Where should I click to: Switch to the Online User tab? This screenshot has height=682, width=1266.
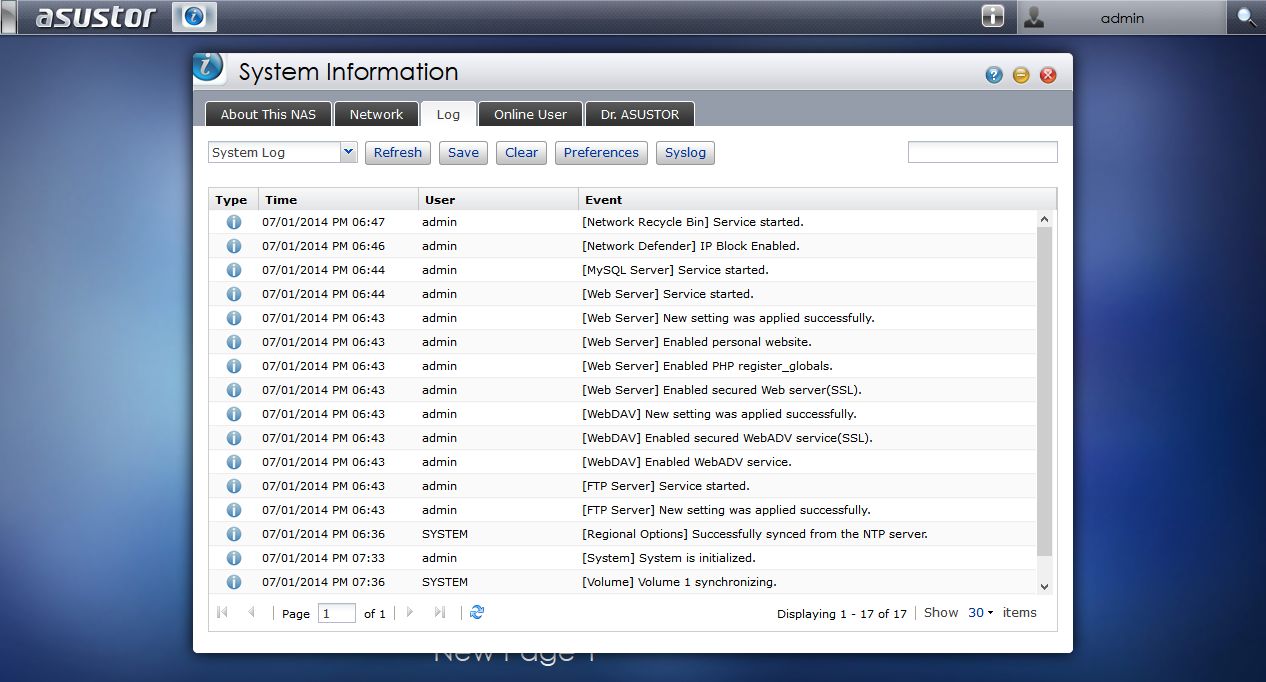530,114
